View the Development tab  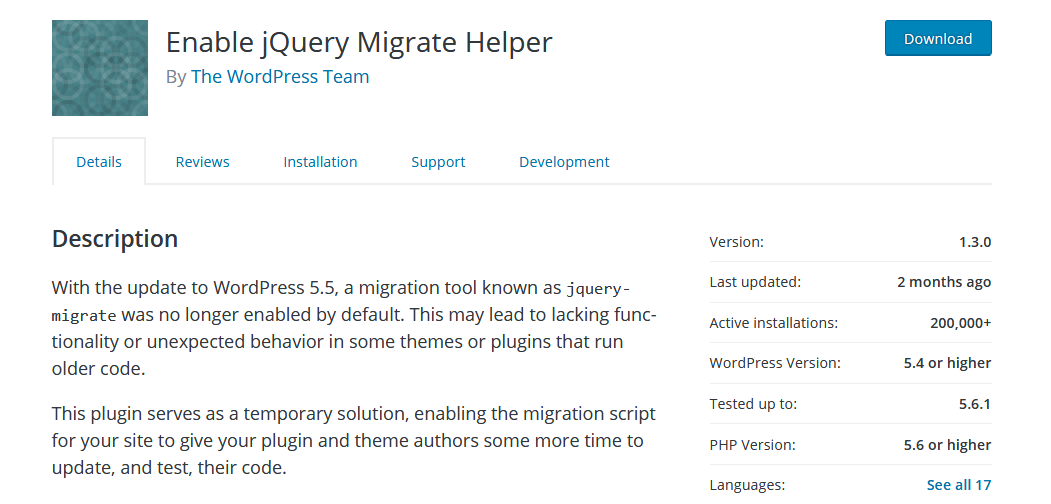click(564, 162)
